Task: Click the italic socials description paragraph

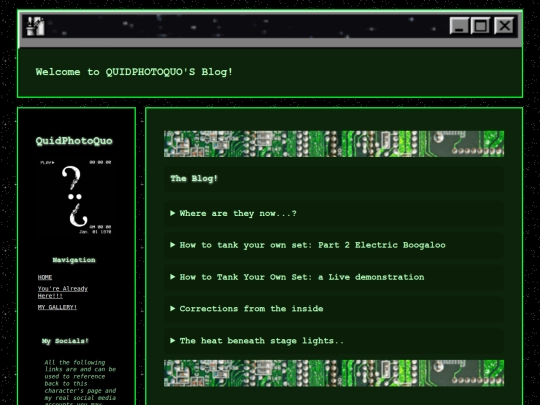Action: (80, 382)
